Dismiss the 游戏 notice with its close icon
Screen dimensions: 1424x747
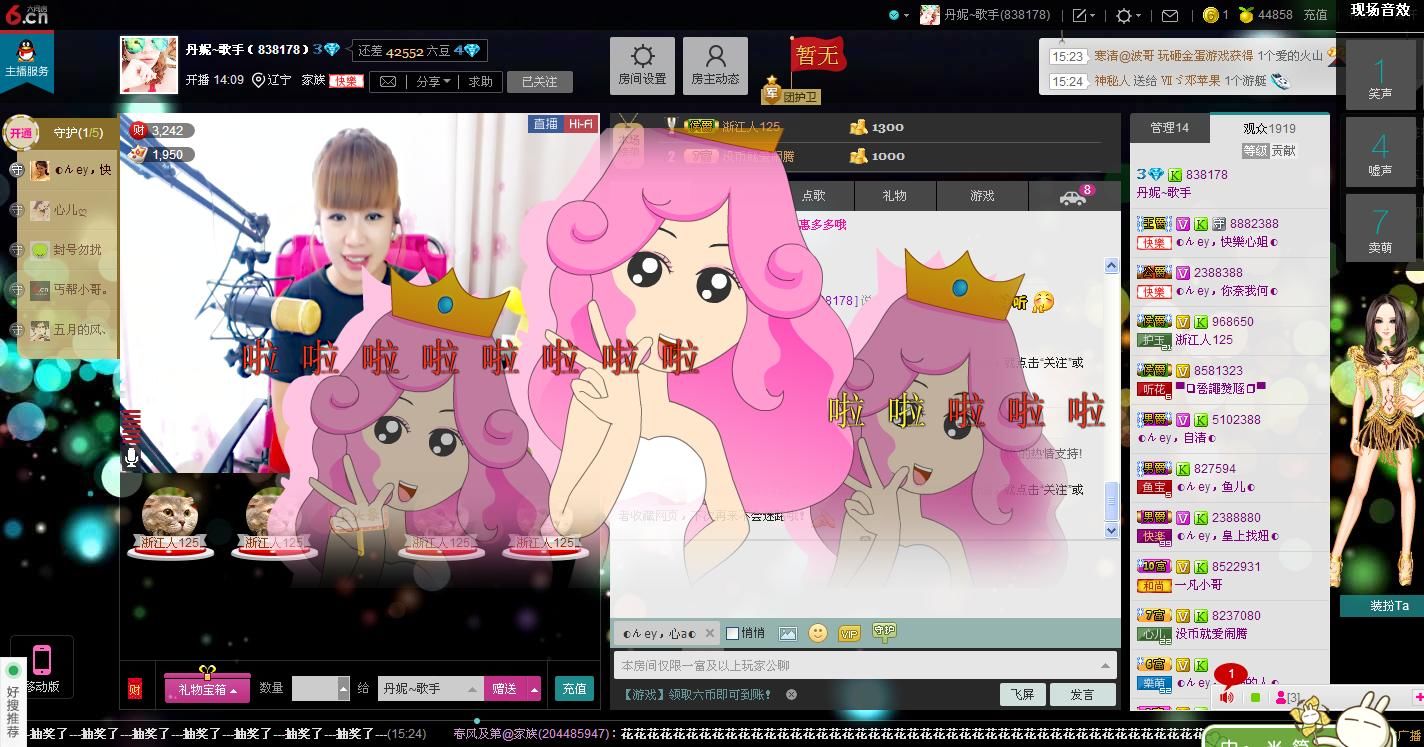pyautogui.click(x=791, y=694)
